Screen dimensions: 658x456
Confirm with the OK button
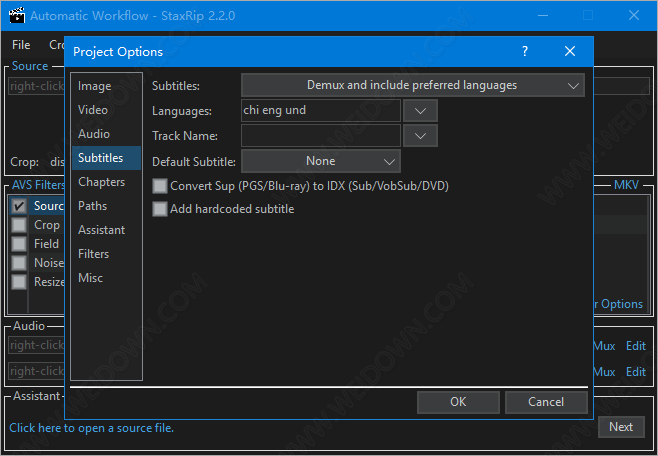point(458,402)
